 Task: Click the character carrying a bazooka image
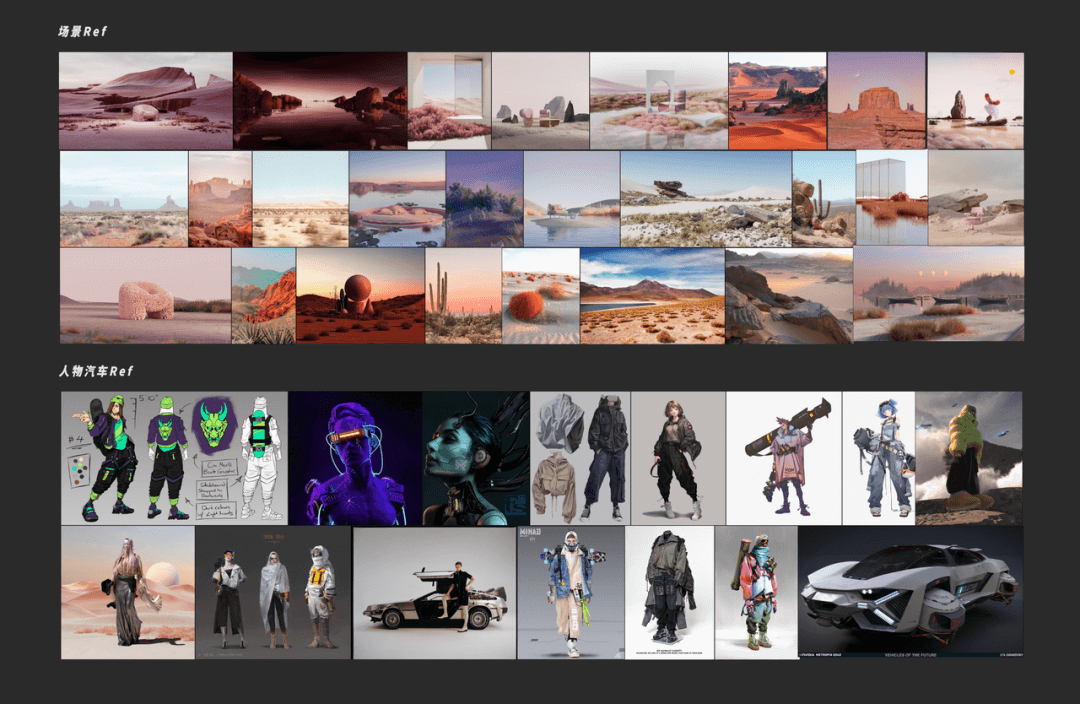coord(783,458)
